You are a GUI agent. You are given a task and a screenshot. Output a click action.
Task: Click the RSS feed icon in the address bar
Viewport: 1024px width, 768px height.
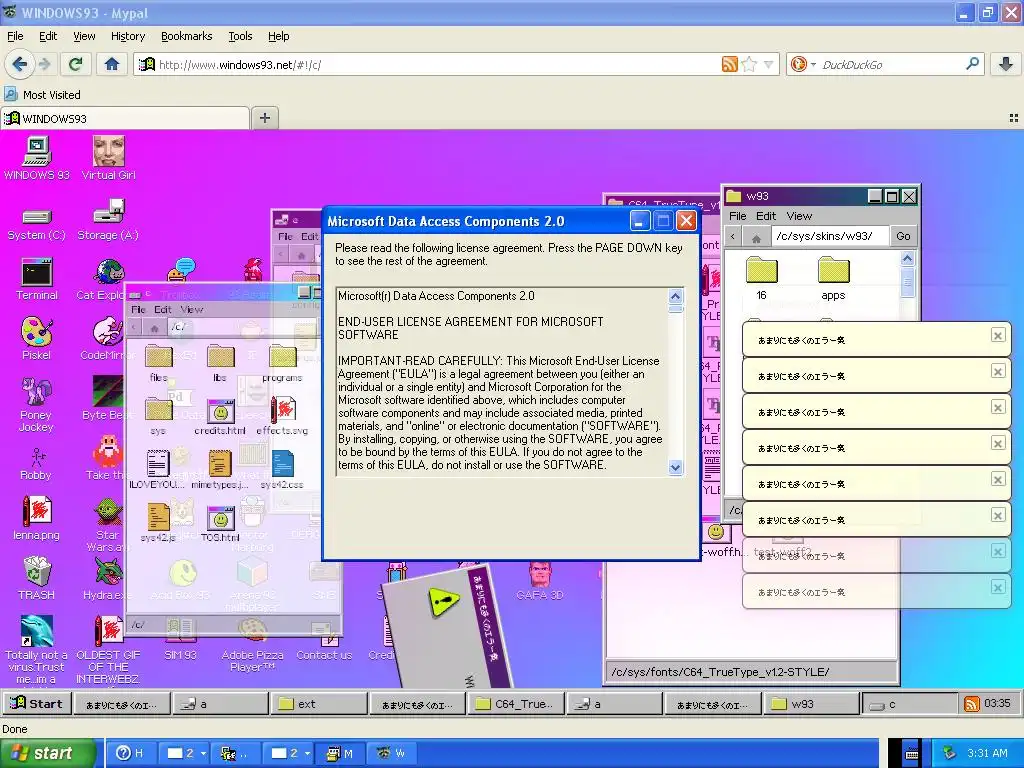point(729,64)
